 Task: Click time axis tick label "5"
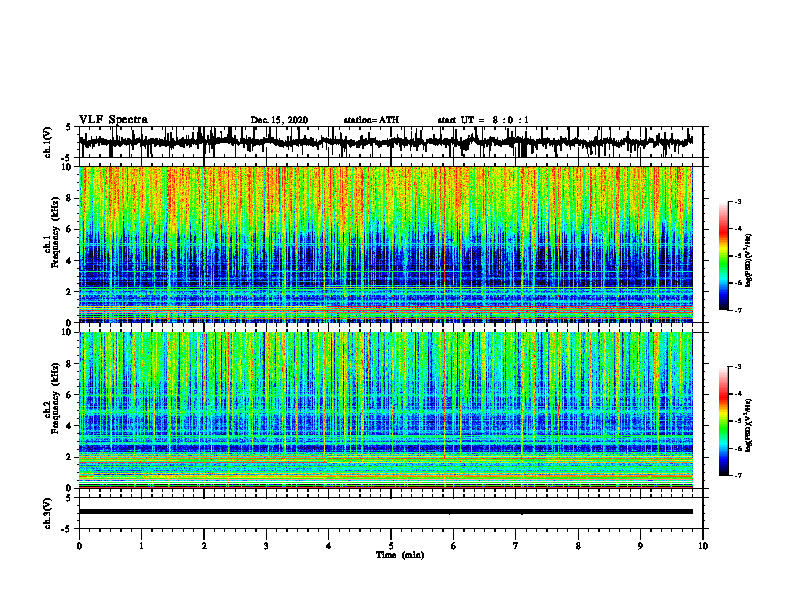[x=391, y=546]
